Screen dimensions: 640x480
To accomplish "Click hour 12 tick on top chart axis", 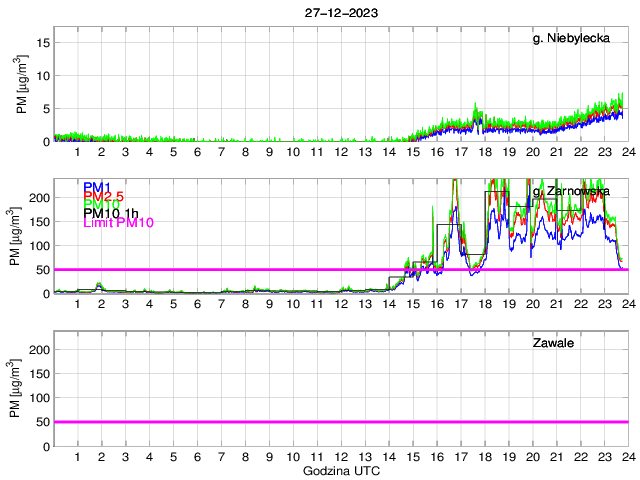I will pyautogui.click(x=341, y=152).
